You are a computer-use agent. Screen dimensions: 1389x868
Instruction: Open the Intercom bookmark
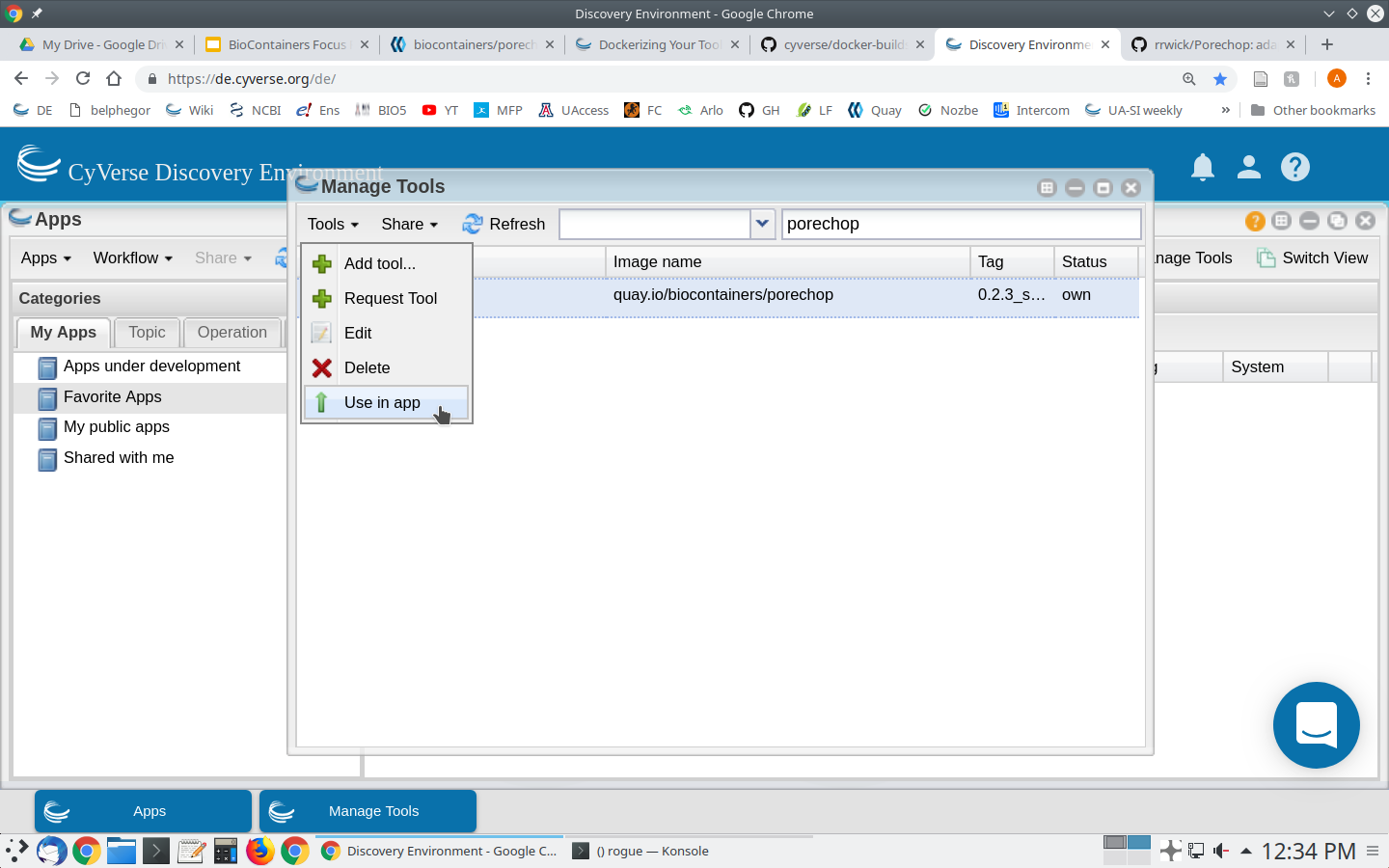(1031, 110)
